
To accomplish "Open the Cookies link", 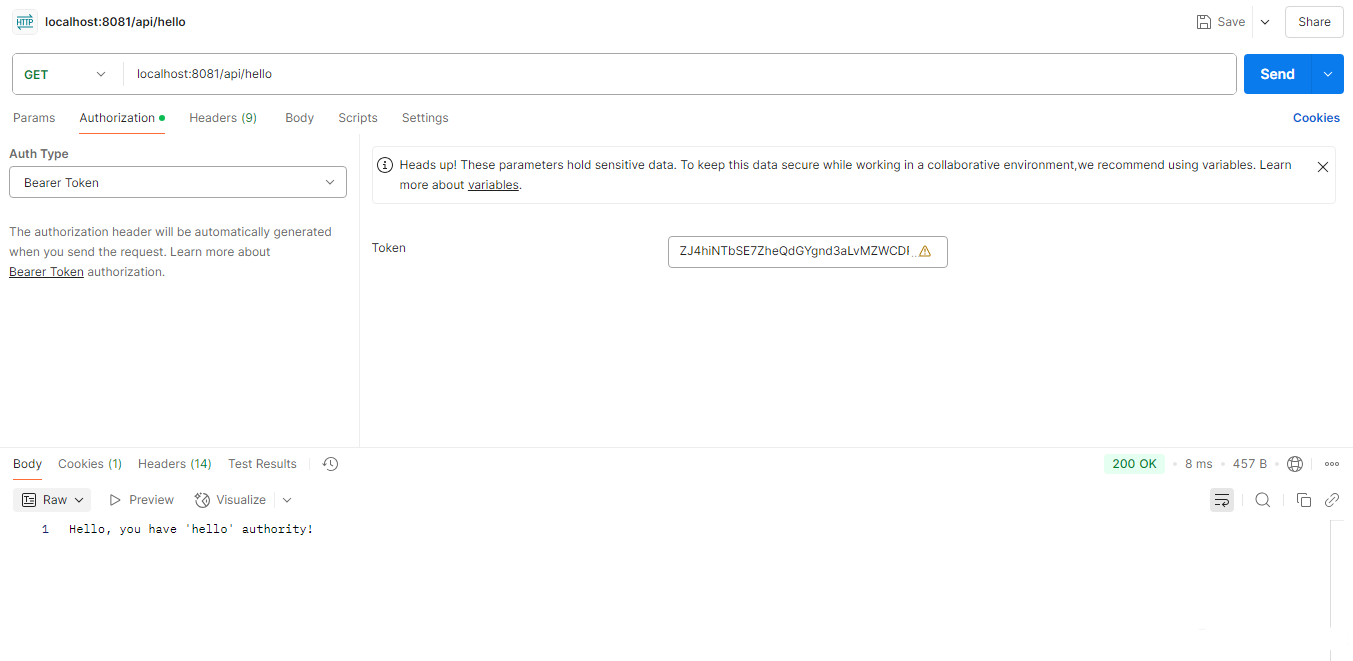I will pos(1316,118).
